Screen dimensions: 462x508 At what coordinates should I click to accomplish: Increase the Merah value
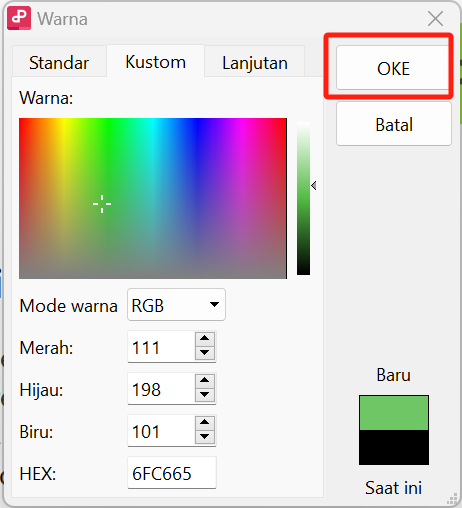pyautogui.click(x=205, y=338)
